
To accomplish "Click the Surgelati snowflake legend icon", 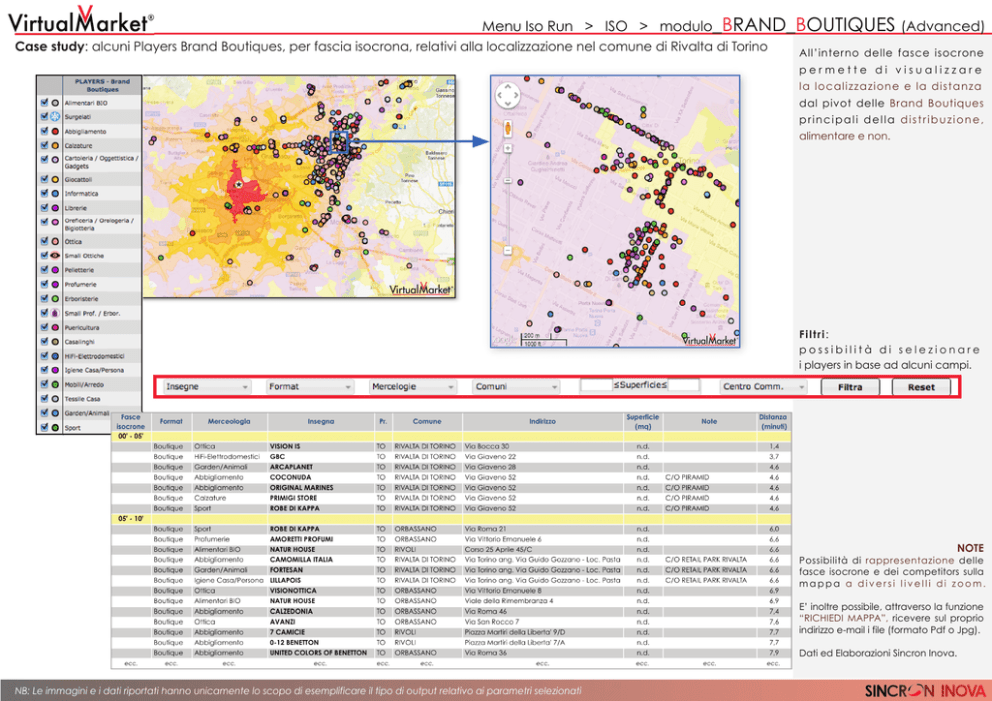I will pos(55,117).
